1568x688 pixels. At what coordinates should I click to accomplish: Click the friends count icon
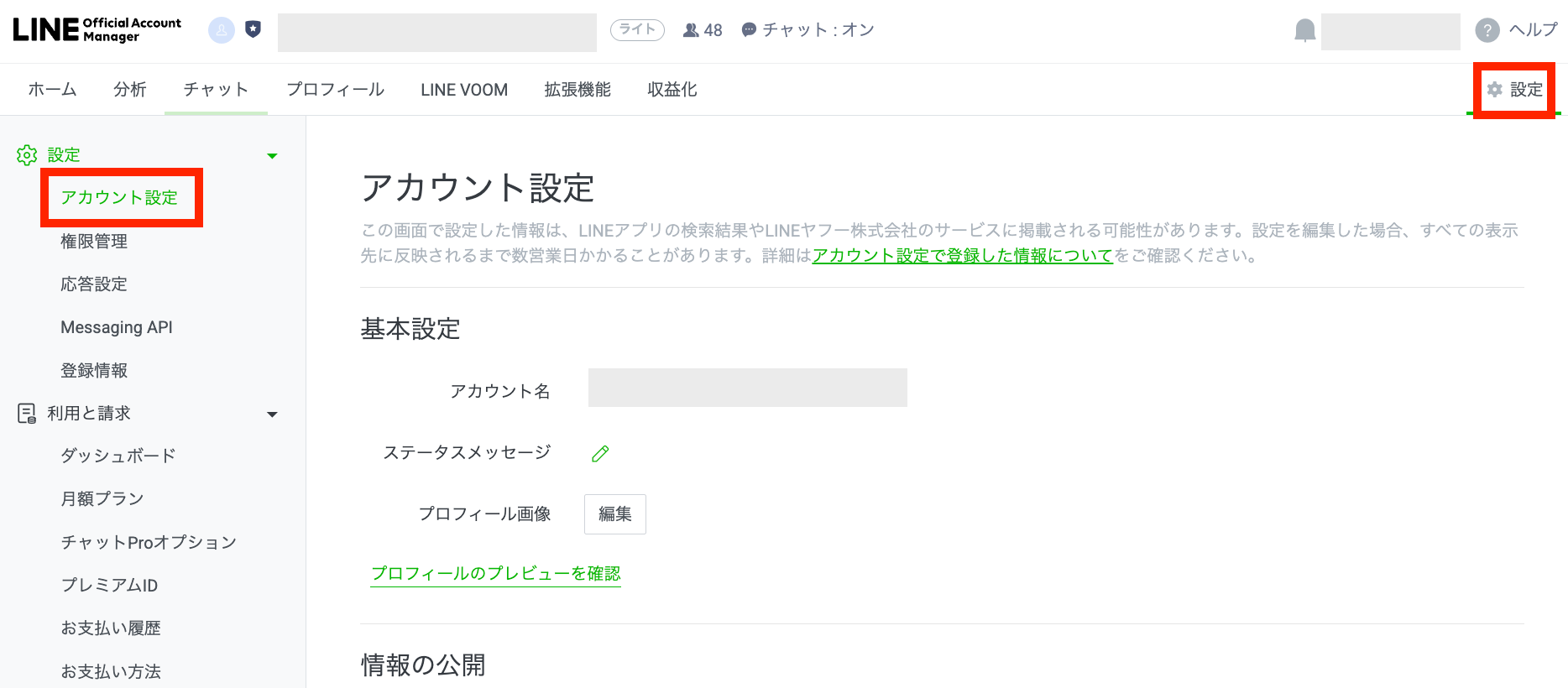(691, 30)
